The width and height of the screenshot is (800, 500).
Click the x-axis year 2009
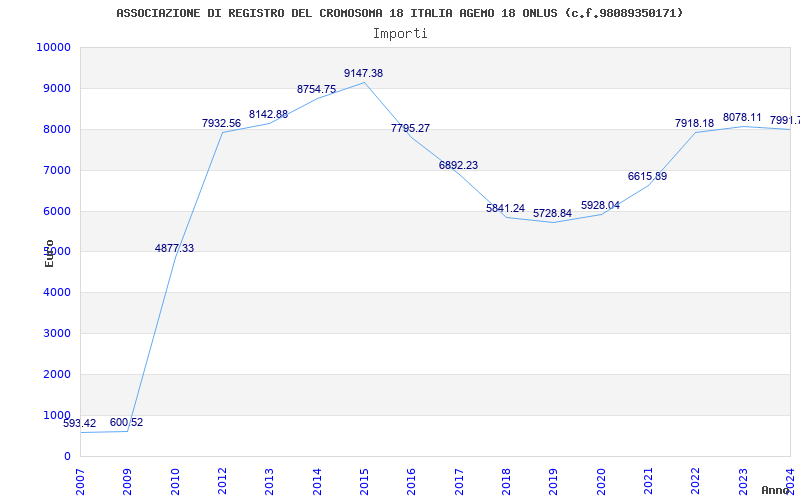point(128,482)
